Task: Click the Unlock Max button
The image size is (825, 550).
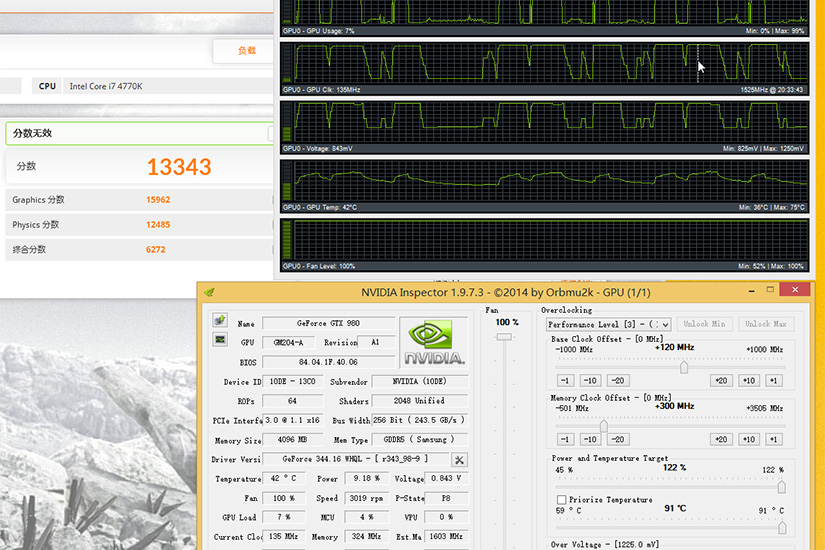Action: click(x=766, y=324)
